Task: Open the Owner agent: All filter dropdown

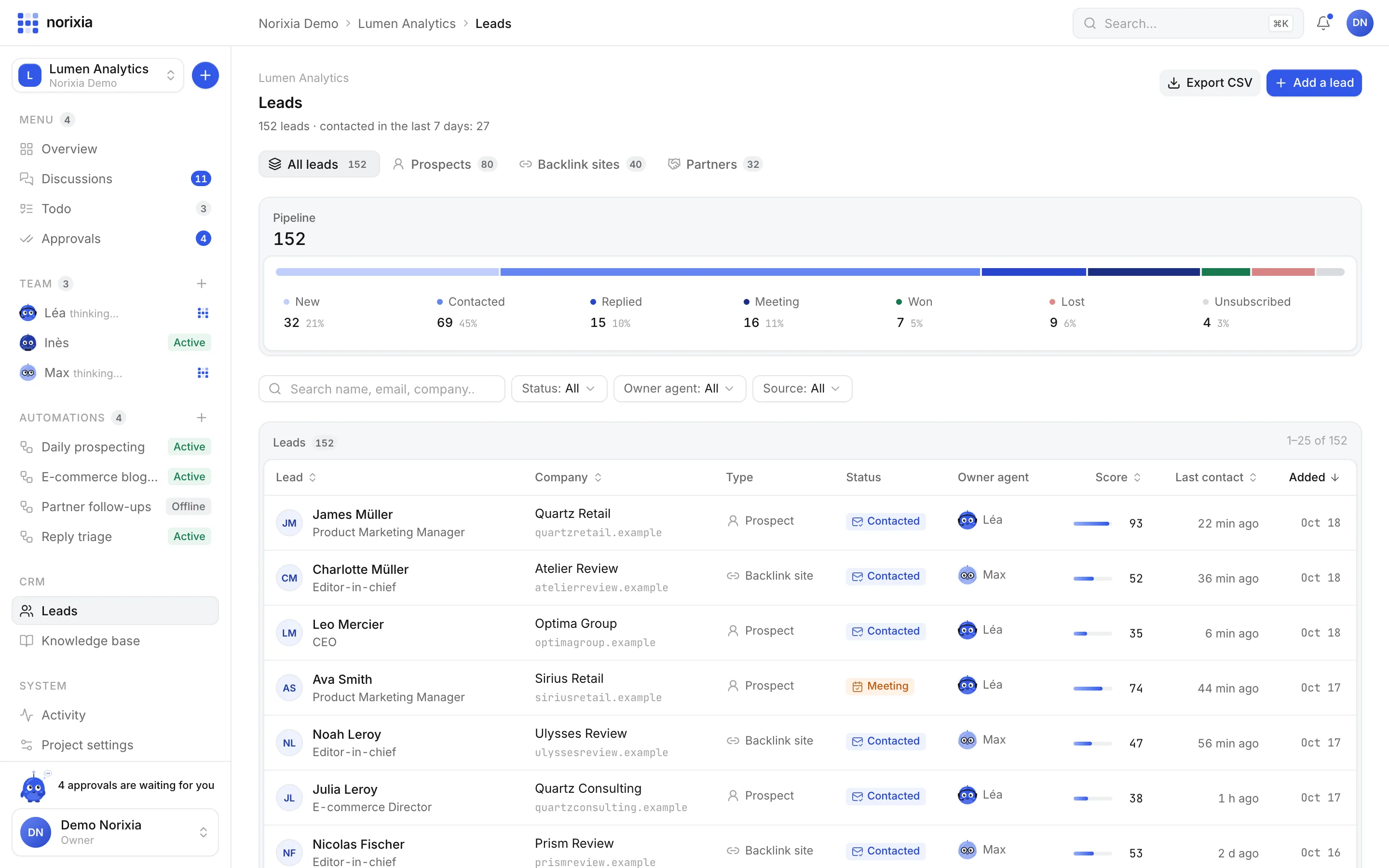Action: click(680, 389)
